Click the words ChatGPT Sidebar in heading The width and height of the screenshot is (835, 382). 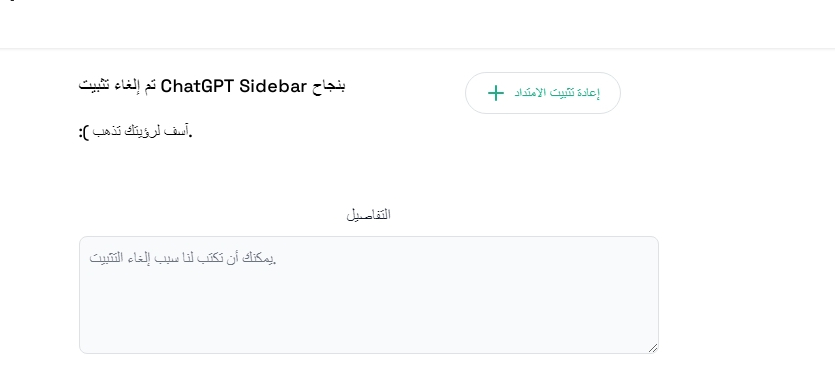pyautogui.click(x=234, y=86)
